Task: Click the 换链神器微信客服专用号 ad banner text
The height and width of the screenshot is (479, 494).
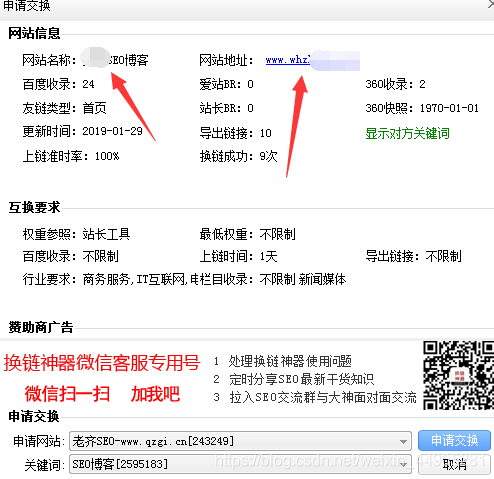Action: coord(102,363)
